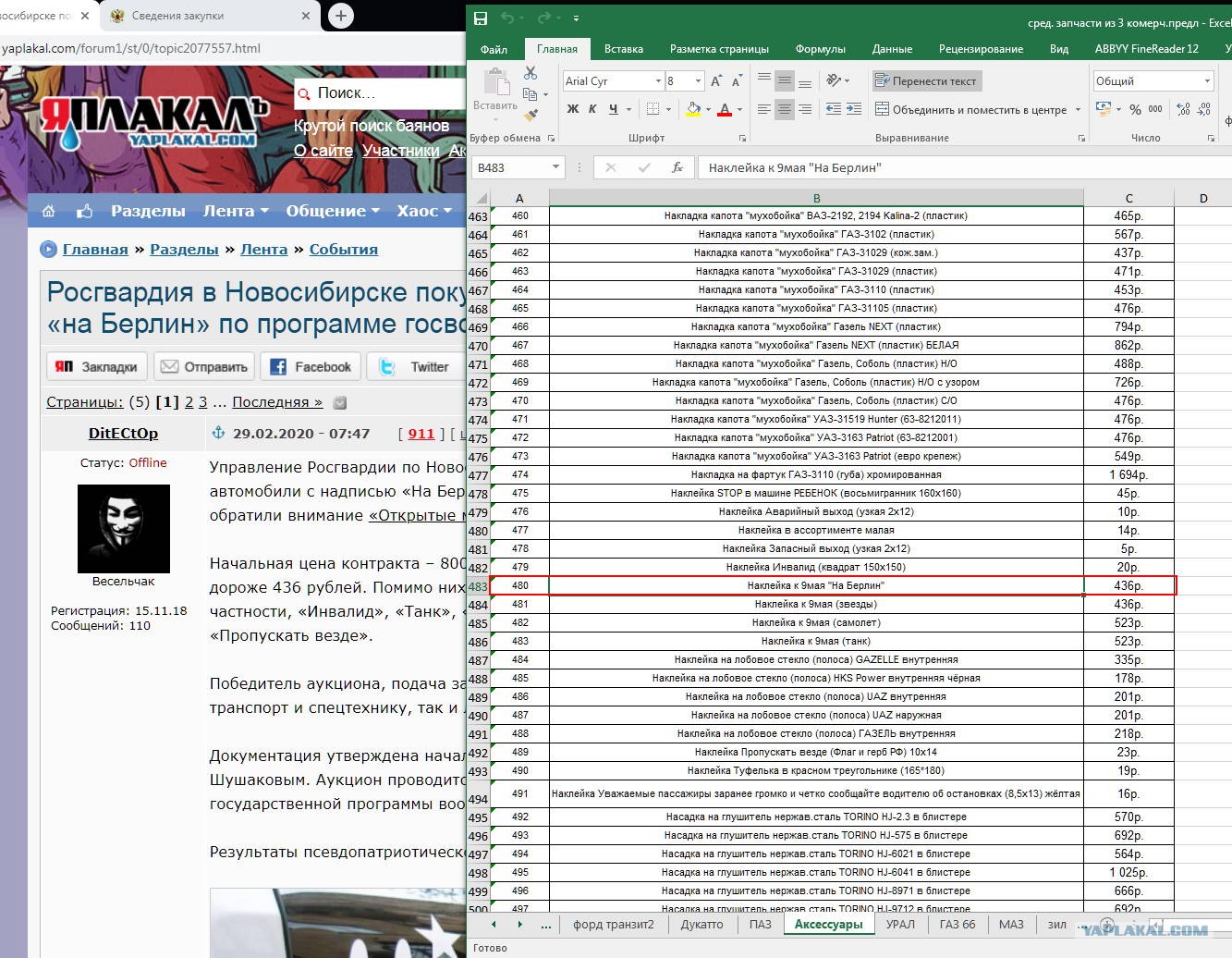Click the increase decimal icon
The height and width of the screenshot is (958, 1232).
click(1183, 109)
